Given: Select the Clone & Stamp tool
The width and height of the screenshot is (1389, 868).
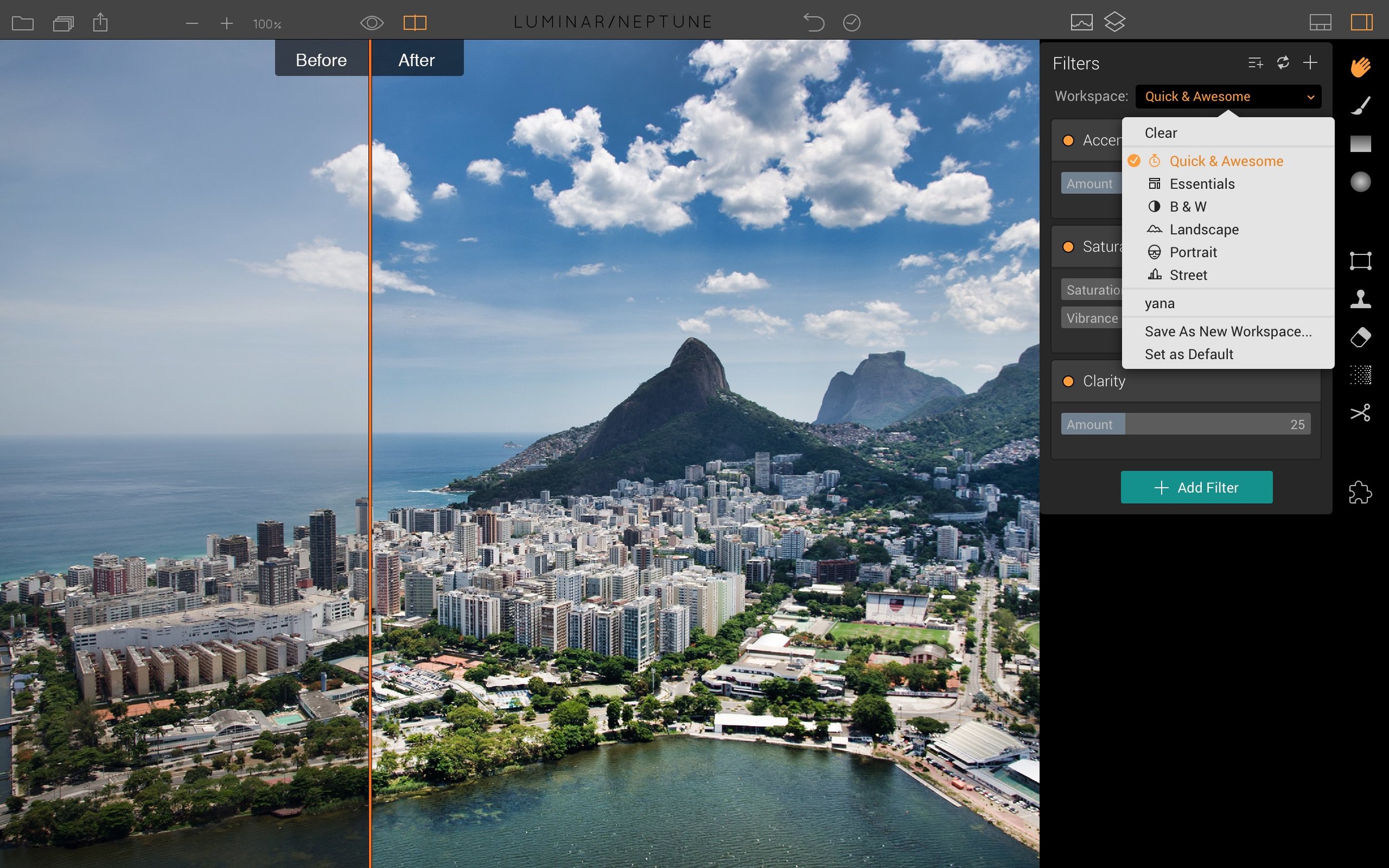Looking at the screenshot, I should pos(1361,299).
